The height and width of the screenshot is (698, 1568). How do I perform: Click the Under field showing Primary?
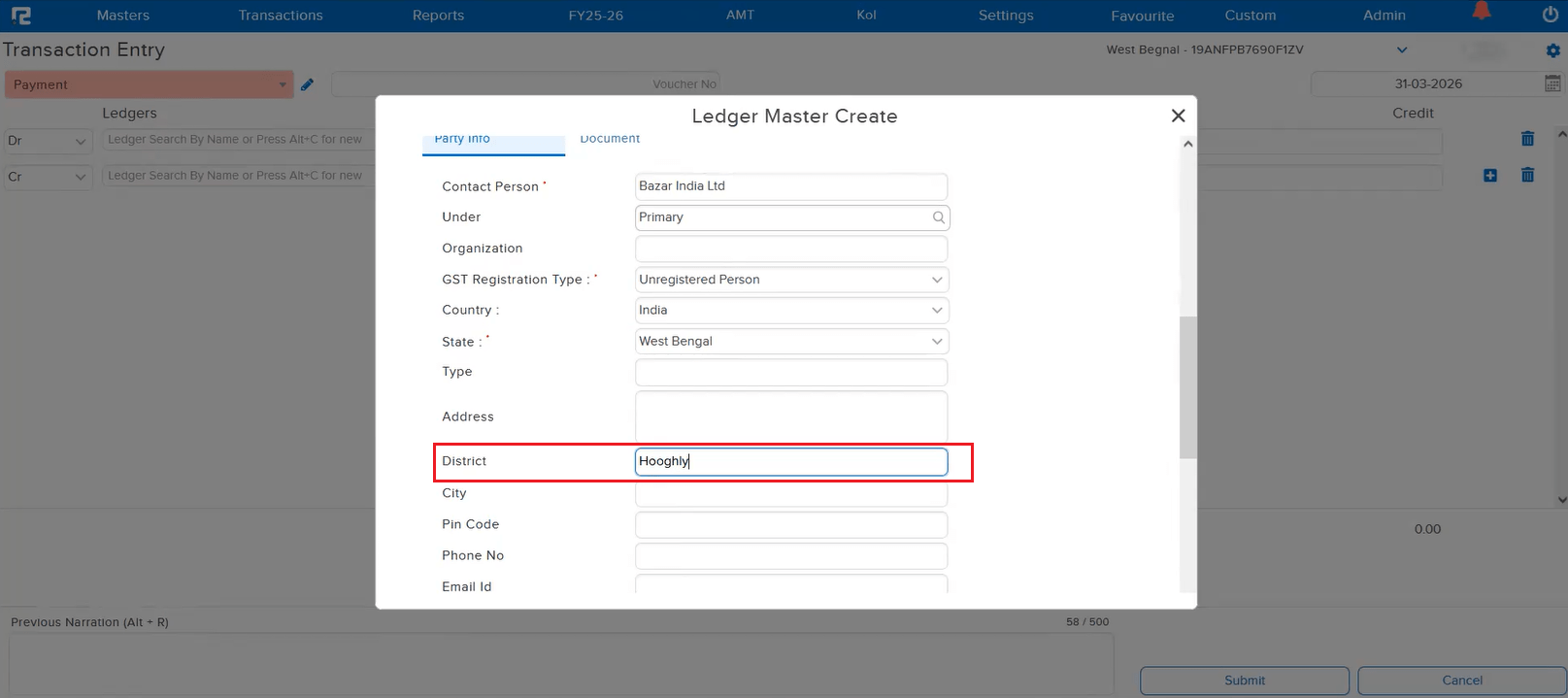[x=791, y=217]
